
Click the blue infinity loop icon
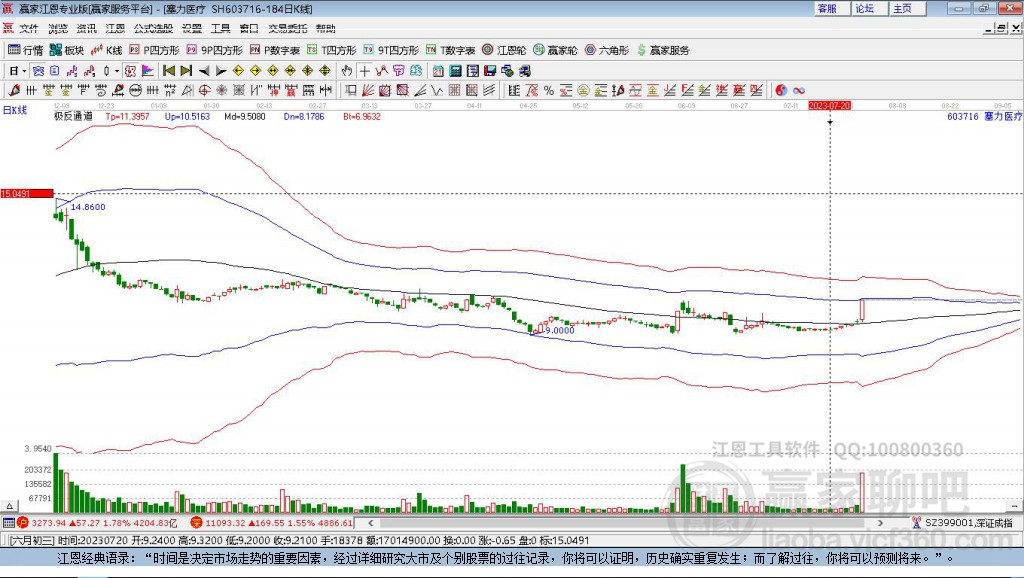coord(799,90)
